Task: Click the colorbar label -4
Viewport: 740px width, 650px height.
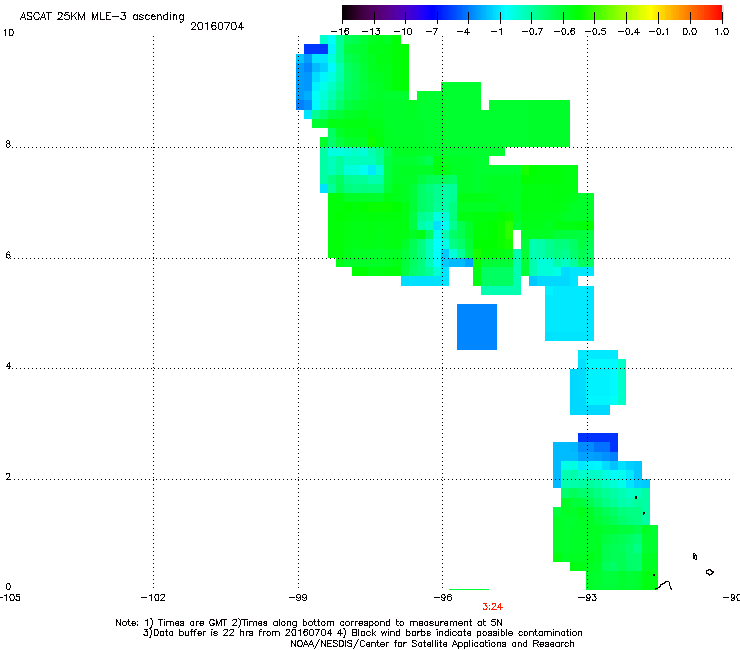Action: 463,32
